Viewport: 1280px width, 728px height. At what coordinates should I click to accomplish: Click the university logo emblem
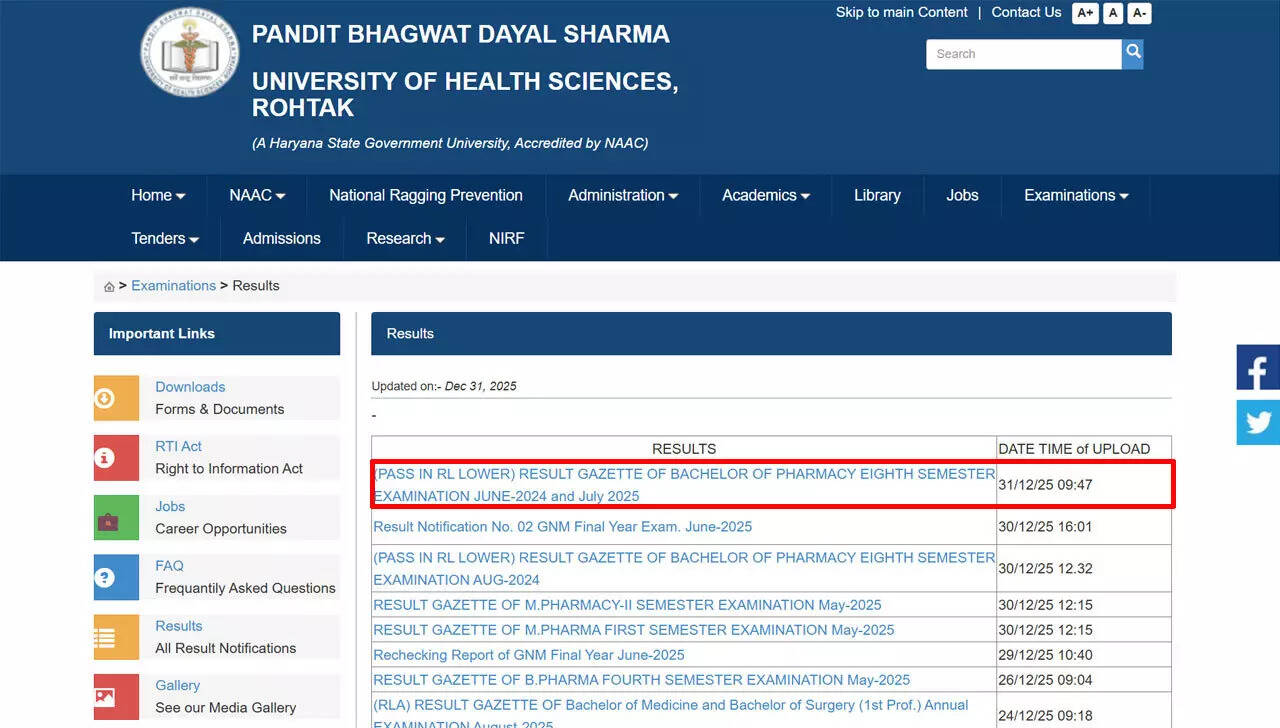(189, 53)
